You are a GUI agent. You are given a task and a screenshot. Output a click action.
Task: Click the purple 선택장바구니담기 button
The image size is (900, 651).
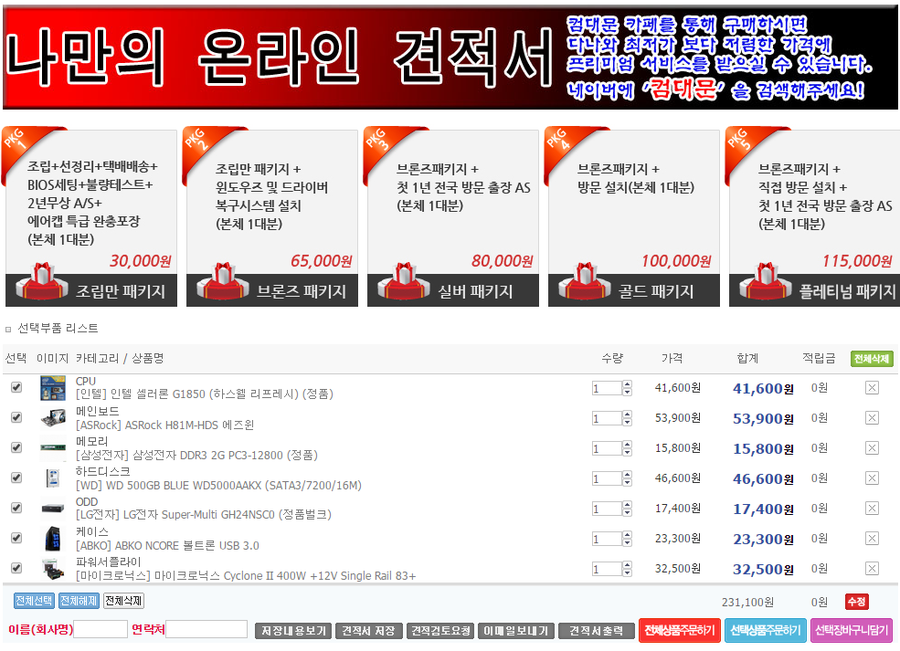851,631
